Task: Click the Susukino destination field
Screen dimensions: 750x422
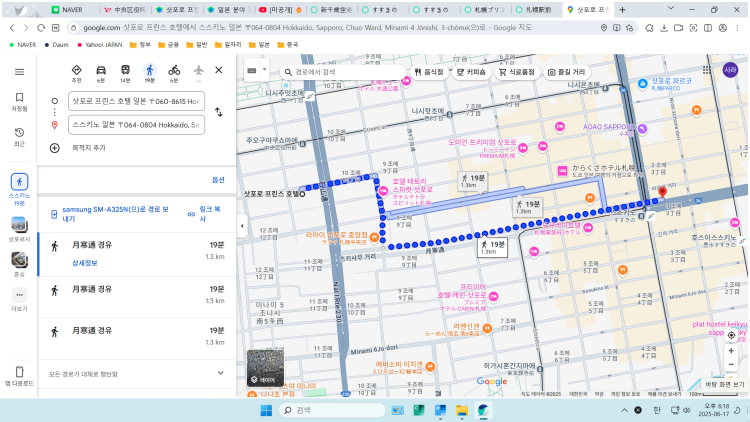Action: (136, 125)
